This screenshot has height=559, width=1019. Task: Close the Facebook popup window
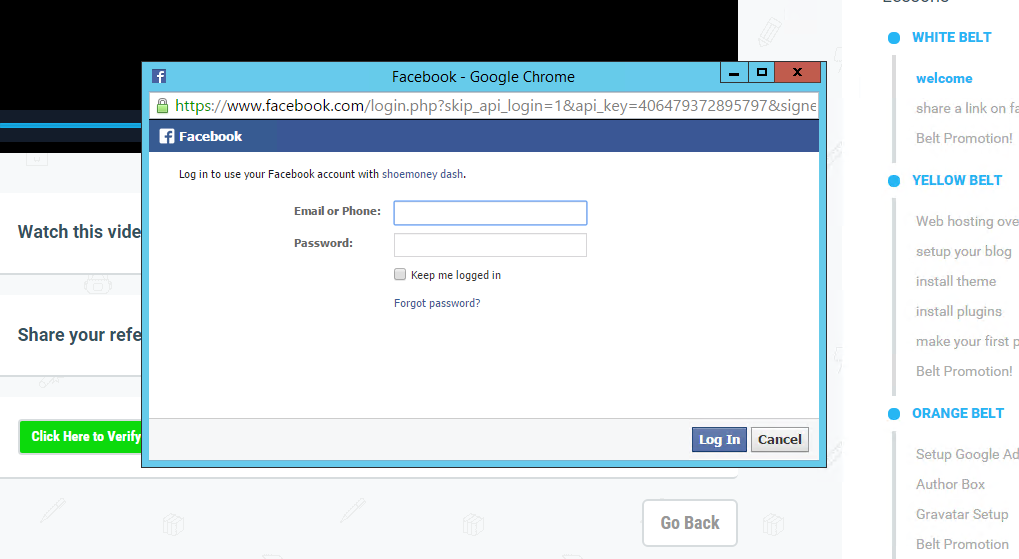point(797,72)
